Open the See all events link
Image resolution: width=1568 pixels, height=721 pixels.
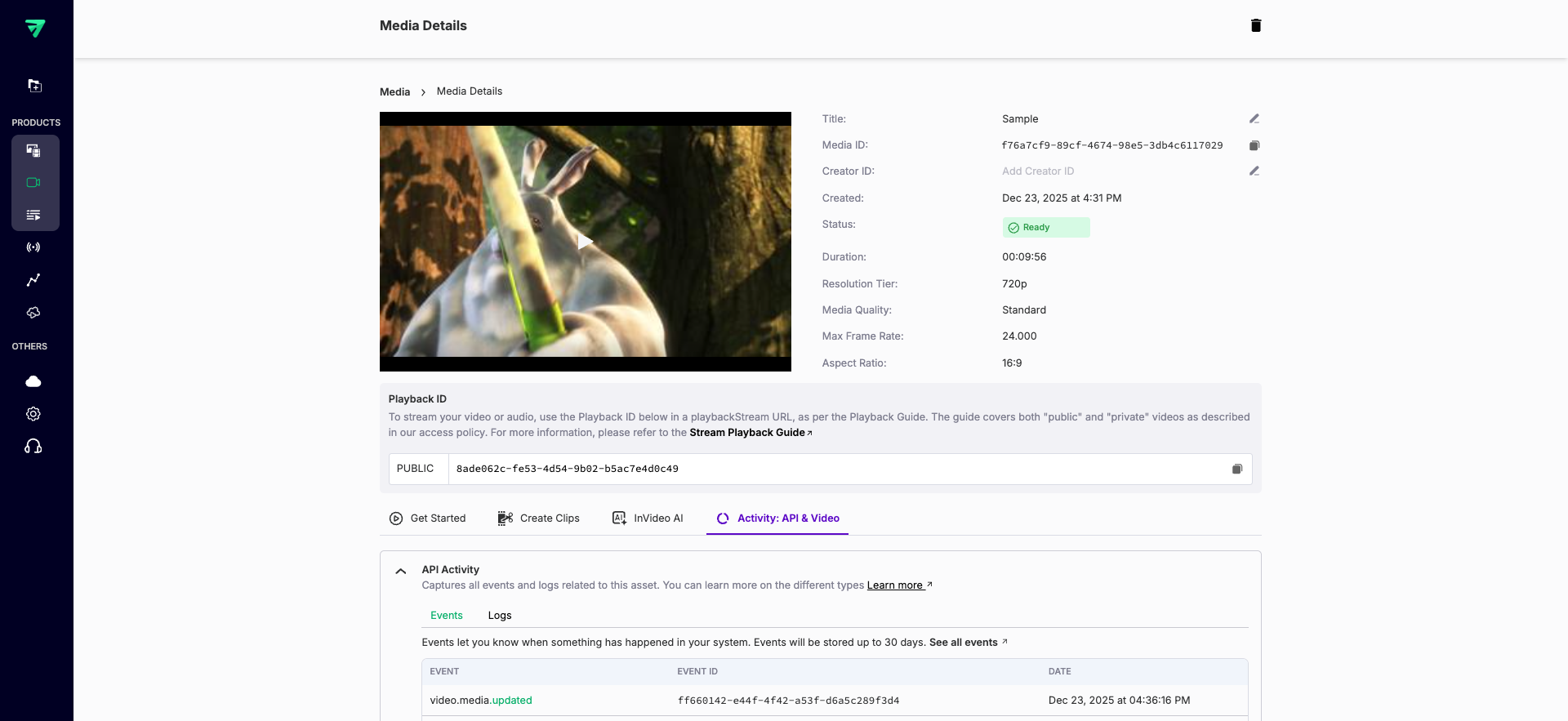(x=968, y=643)
